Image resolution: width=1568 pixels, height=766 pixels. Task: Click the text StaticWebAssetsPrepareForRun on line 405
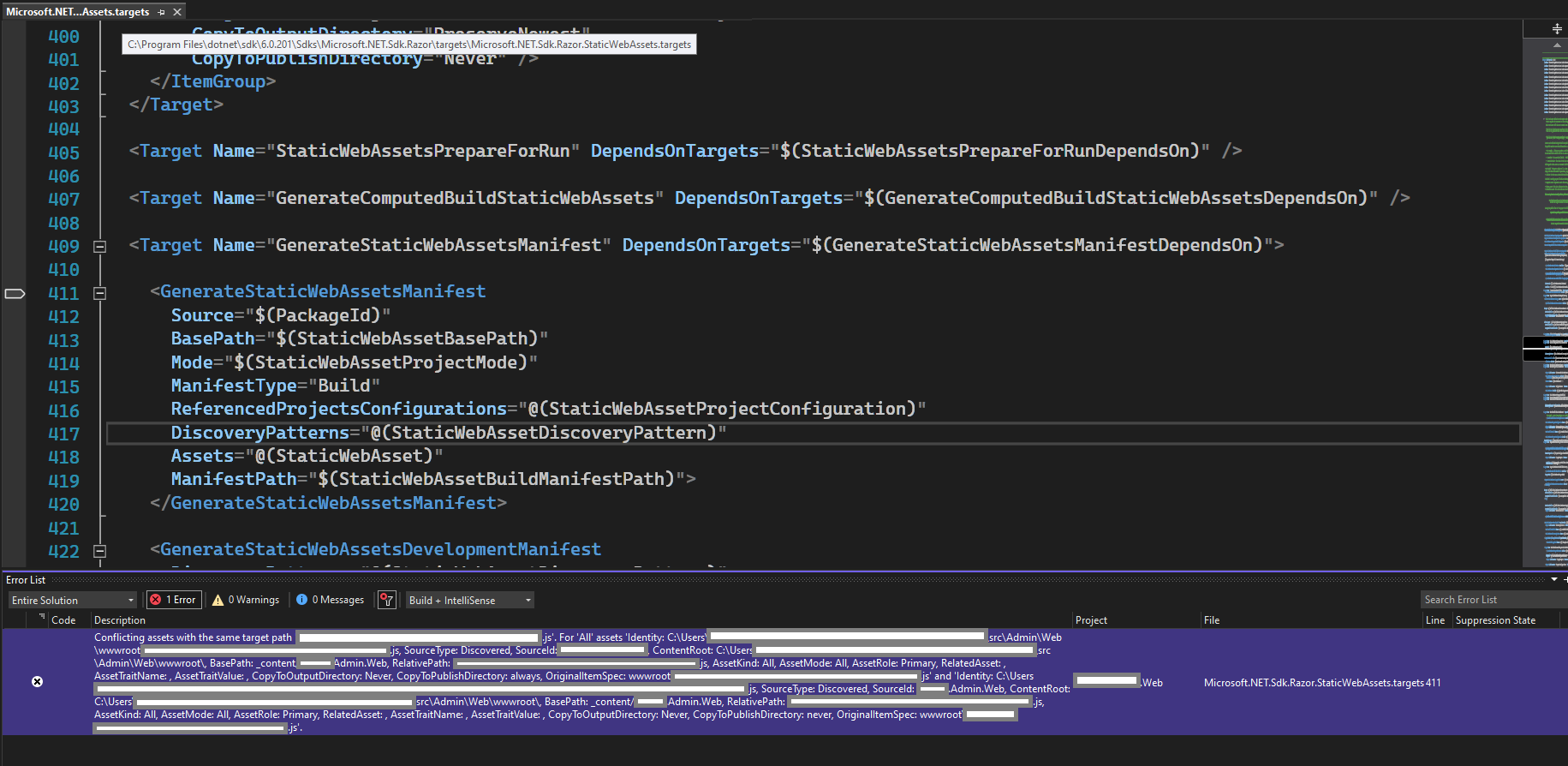pyautogui.click(x=422, y=151)
